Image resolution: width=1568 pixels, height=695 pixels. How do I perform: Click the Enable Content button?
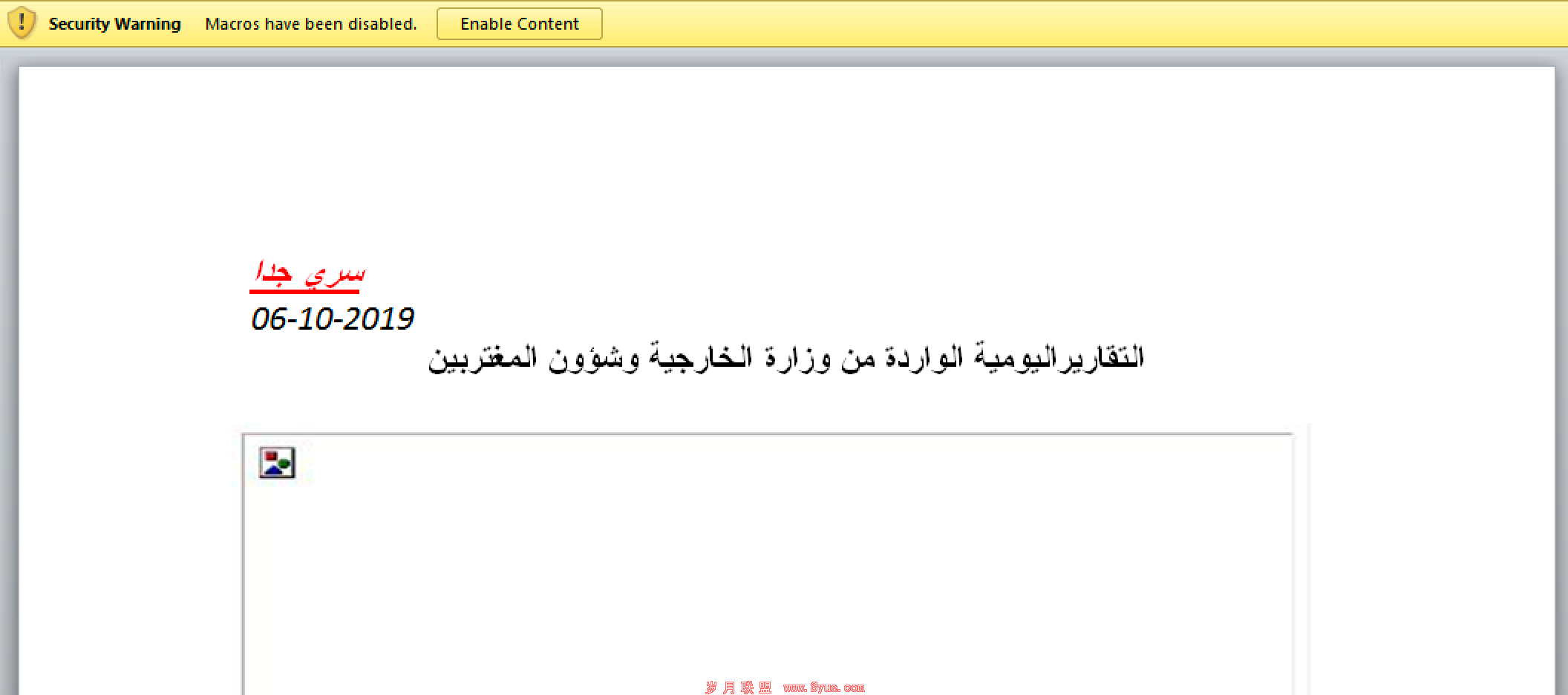point(519,24)
